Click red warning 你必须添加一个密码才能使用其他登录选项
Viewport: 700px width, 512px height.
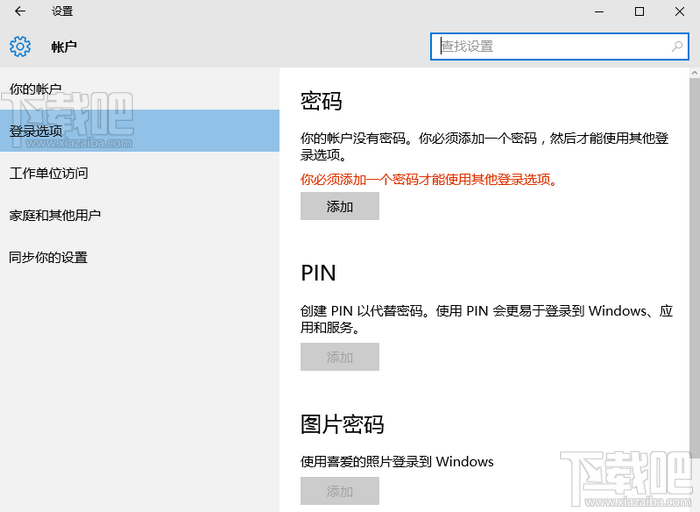[429, 179]
